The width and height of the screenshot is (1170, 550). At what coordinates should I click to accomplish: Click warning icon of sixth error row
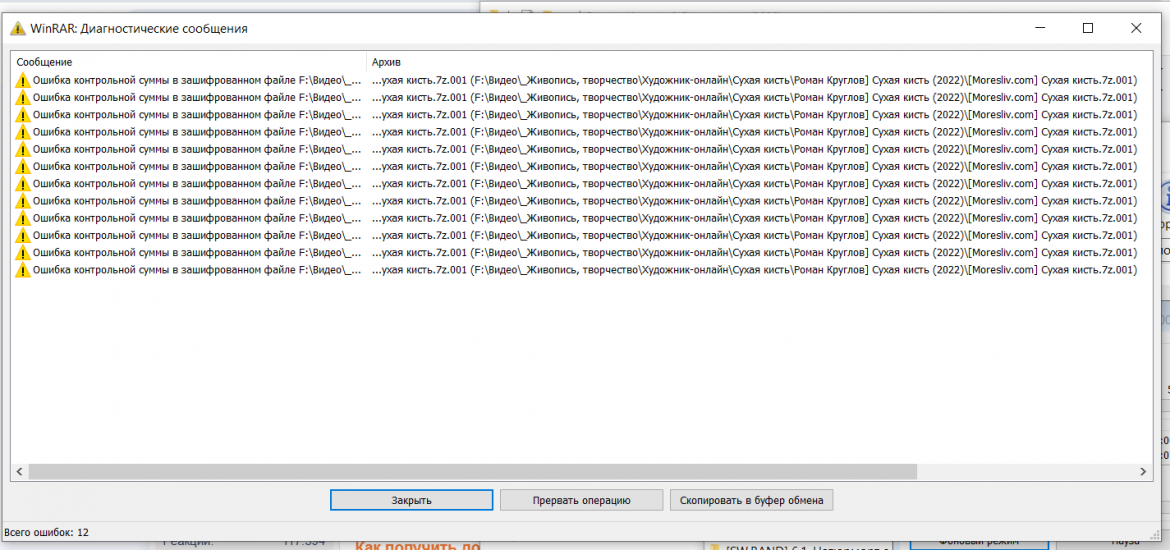pyautogui.click(x=23, y=167)
